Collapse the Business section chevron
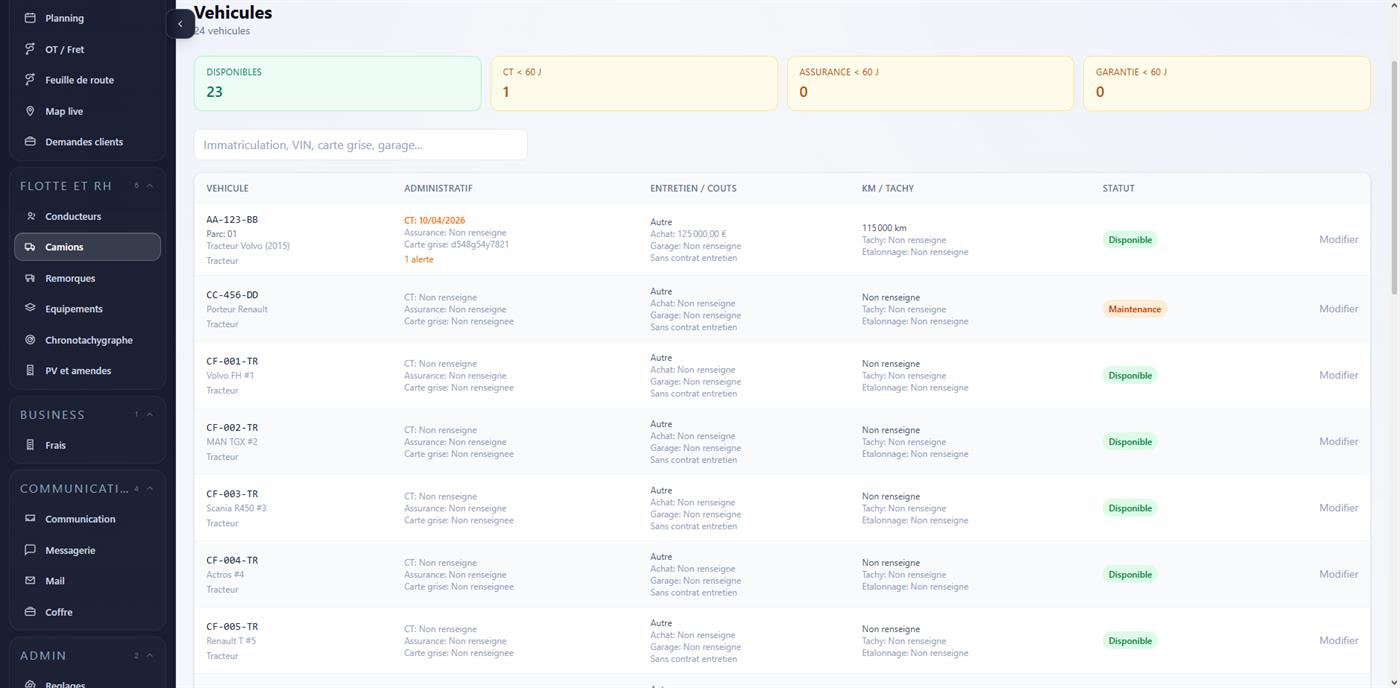1400x688 pixels. [x=150, y=415]
